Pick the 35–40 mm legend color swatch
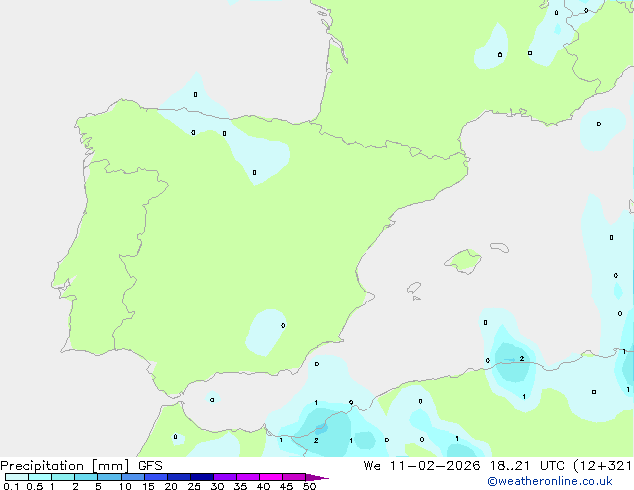The image size is (634, 490). coord(248,477)
